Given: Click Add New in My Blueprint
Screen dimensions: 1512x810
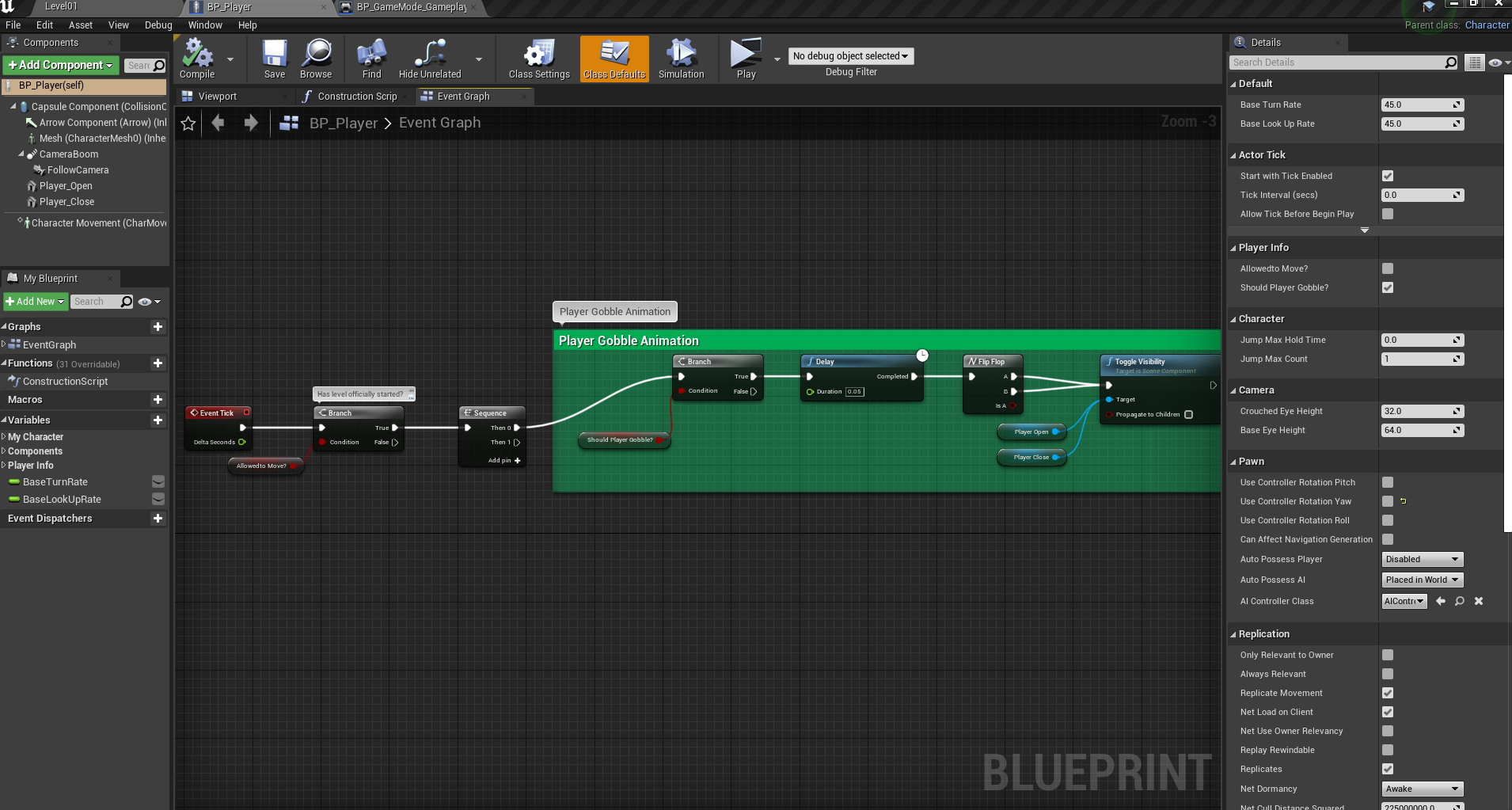Looking at the screenshot, I should [36, 302].
